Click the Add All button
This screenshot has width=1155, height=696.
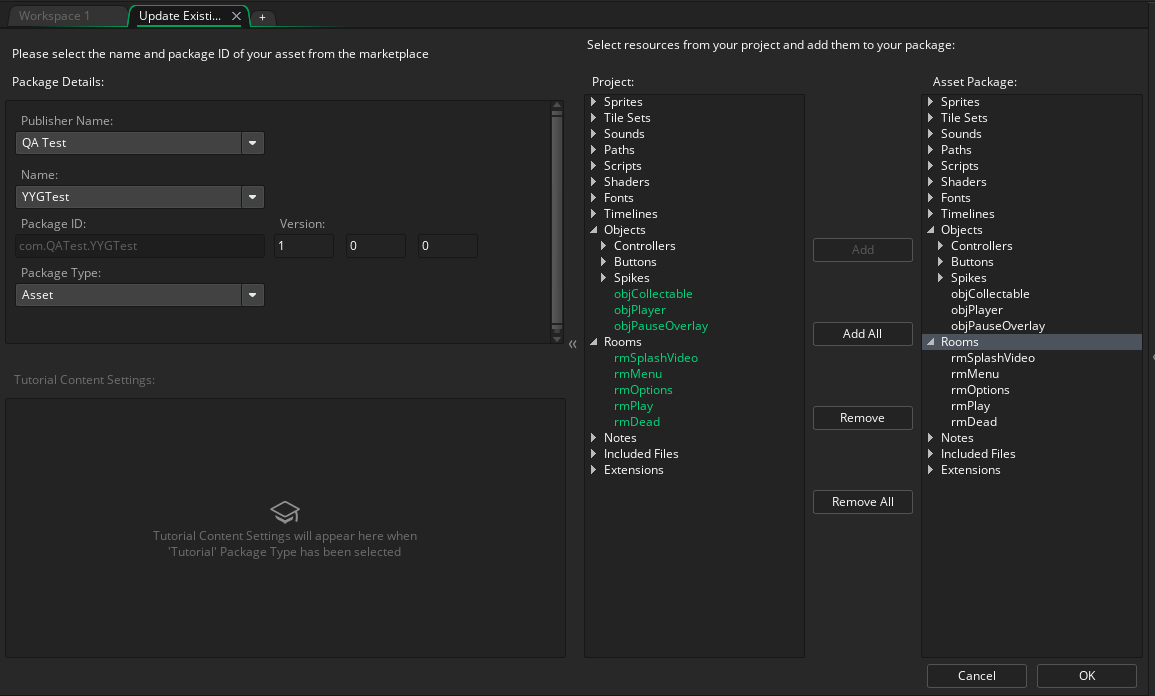click(x=863, y=334)
